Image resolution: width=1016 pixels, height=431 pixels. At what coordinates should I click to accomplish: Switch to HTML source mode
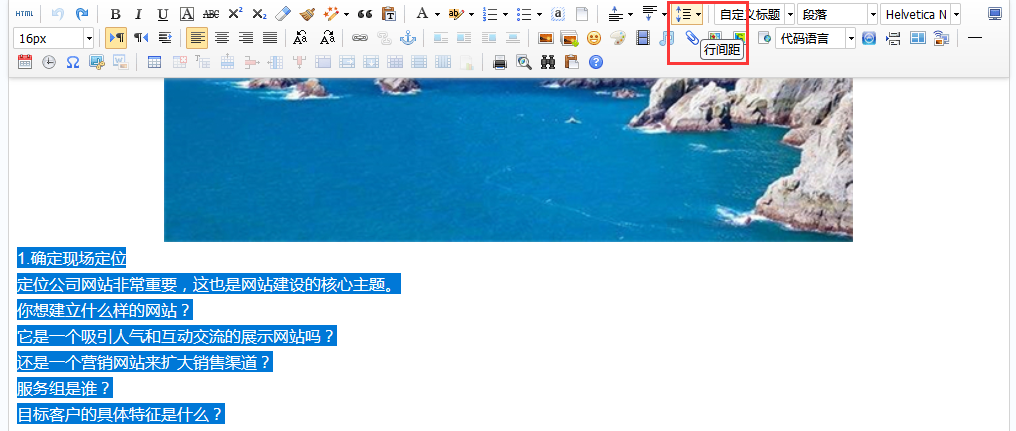point(25,14)
